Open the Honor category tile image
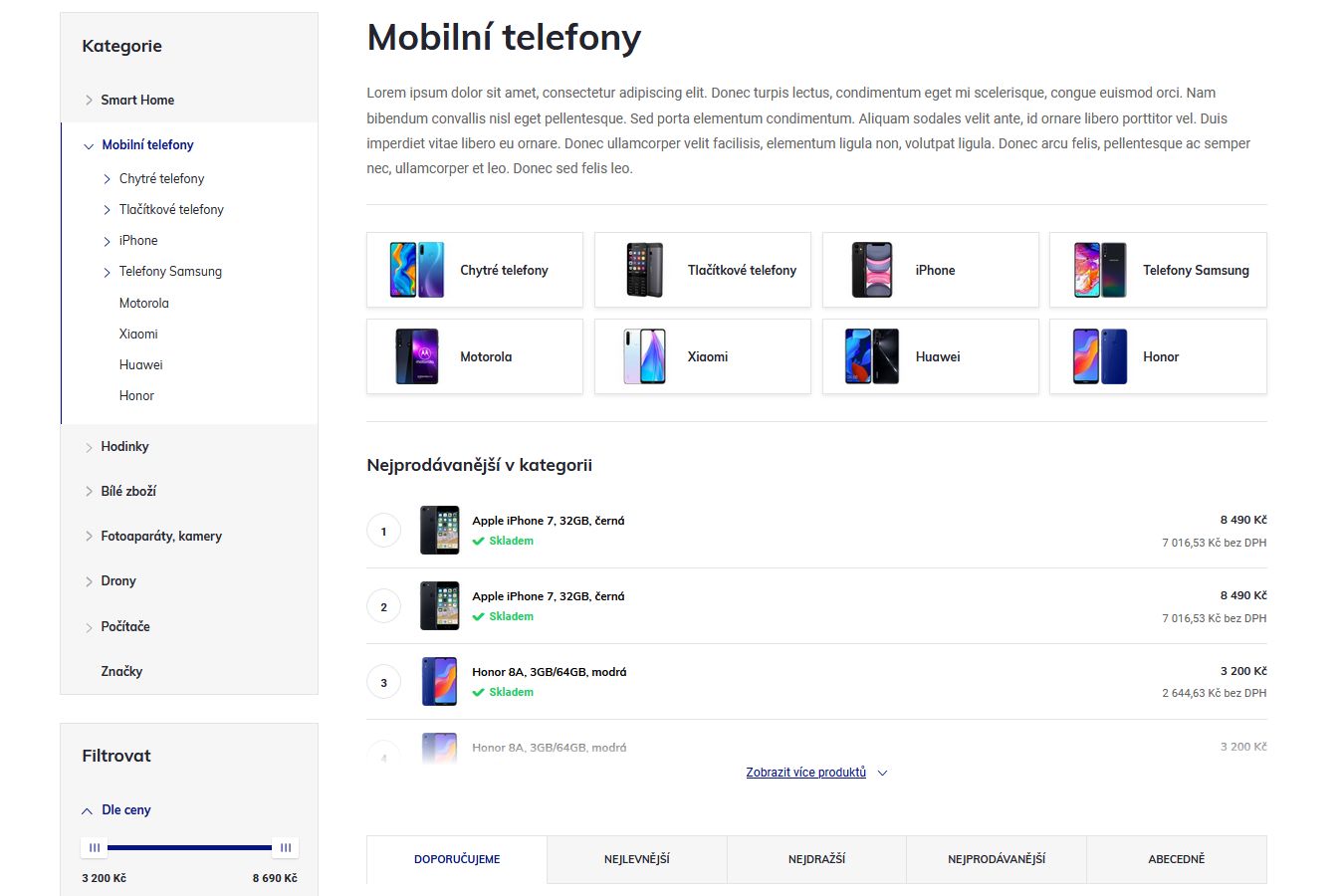The width and height of the screenshot is (1344, 896). [1100, 356]
